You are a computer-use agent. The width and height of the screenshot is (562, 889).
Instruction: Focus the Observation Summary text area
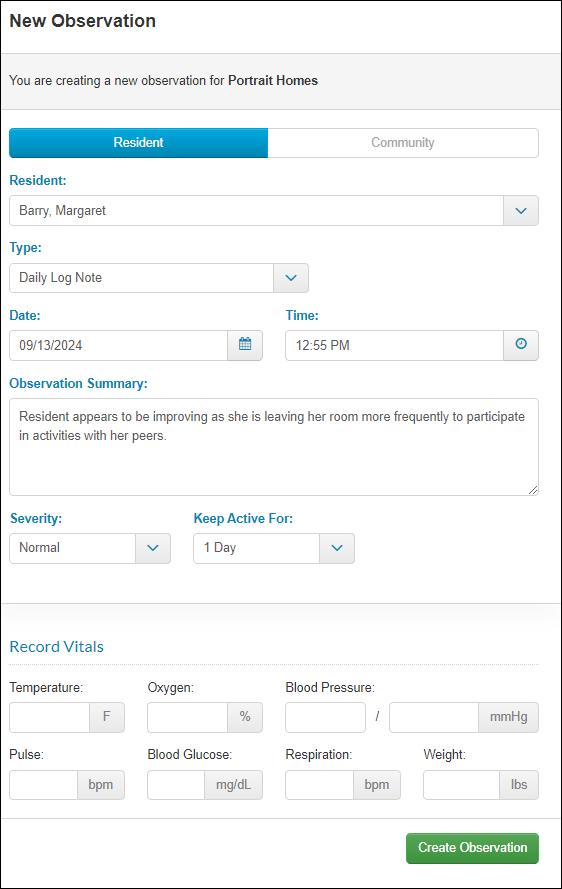point(274,447)
